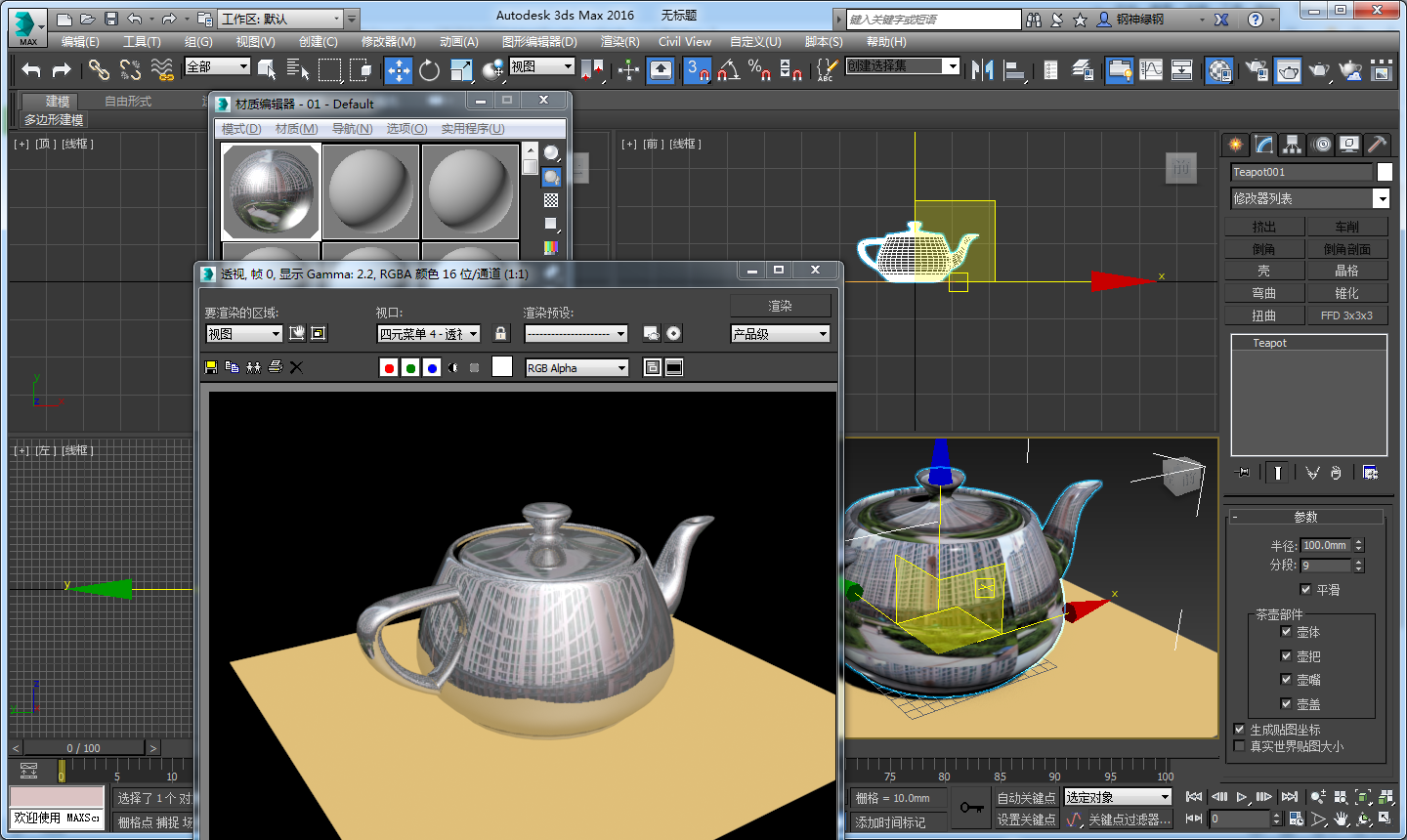Open the 渲染(R) menu
Viewport: 1407px width, 840px height.
(618, 41)
